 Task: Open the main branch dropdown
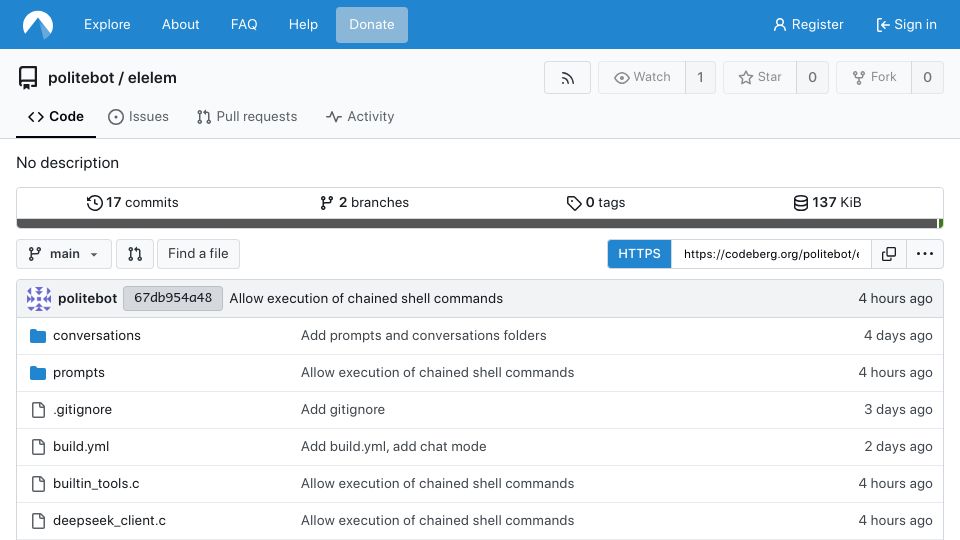(64, 254)
